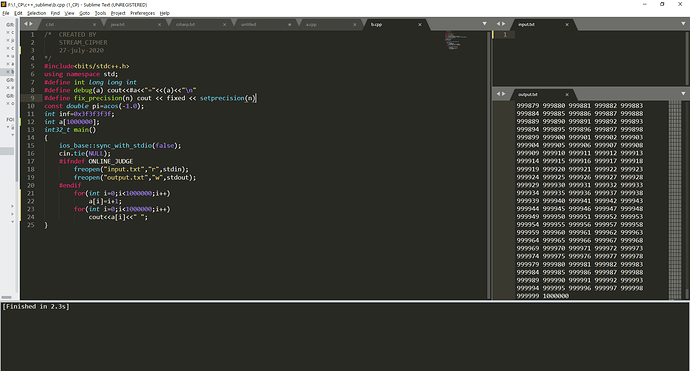Click the 'freopen("input.txt","r",stdin);' line

131,169
